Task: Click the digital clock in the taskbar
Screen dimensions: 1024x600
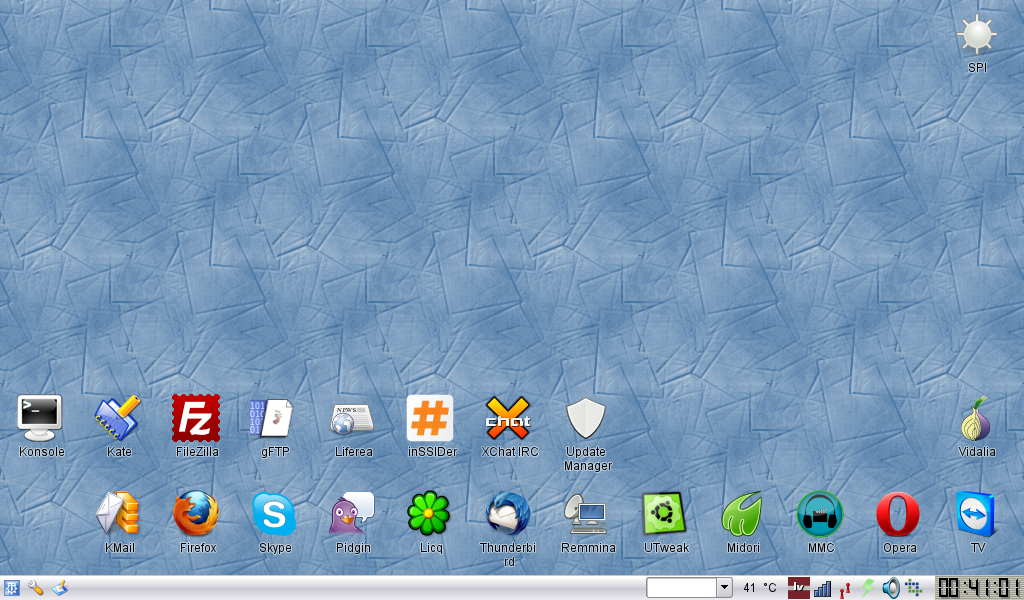Action: click(978, 588)
